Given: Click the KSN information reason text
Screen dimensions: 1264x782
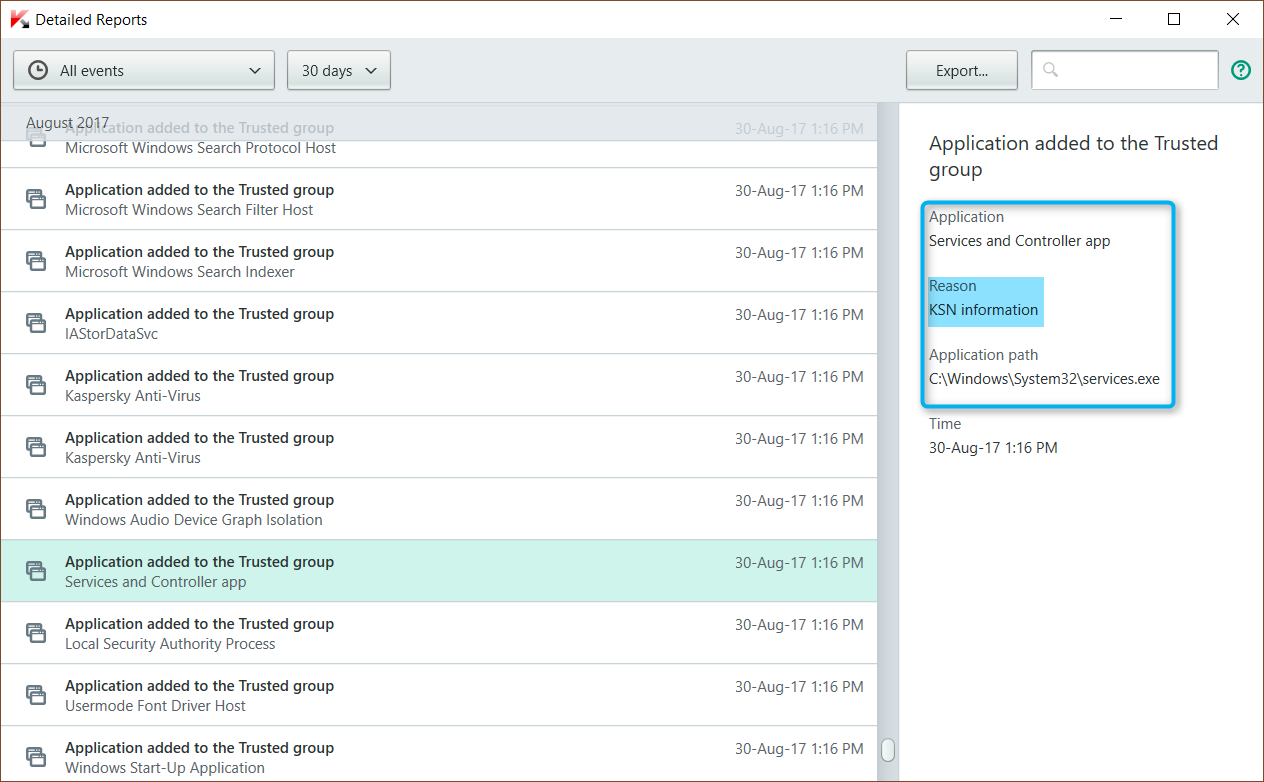Looking at the screenshot, I should click(x=985, y=310).
